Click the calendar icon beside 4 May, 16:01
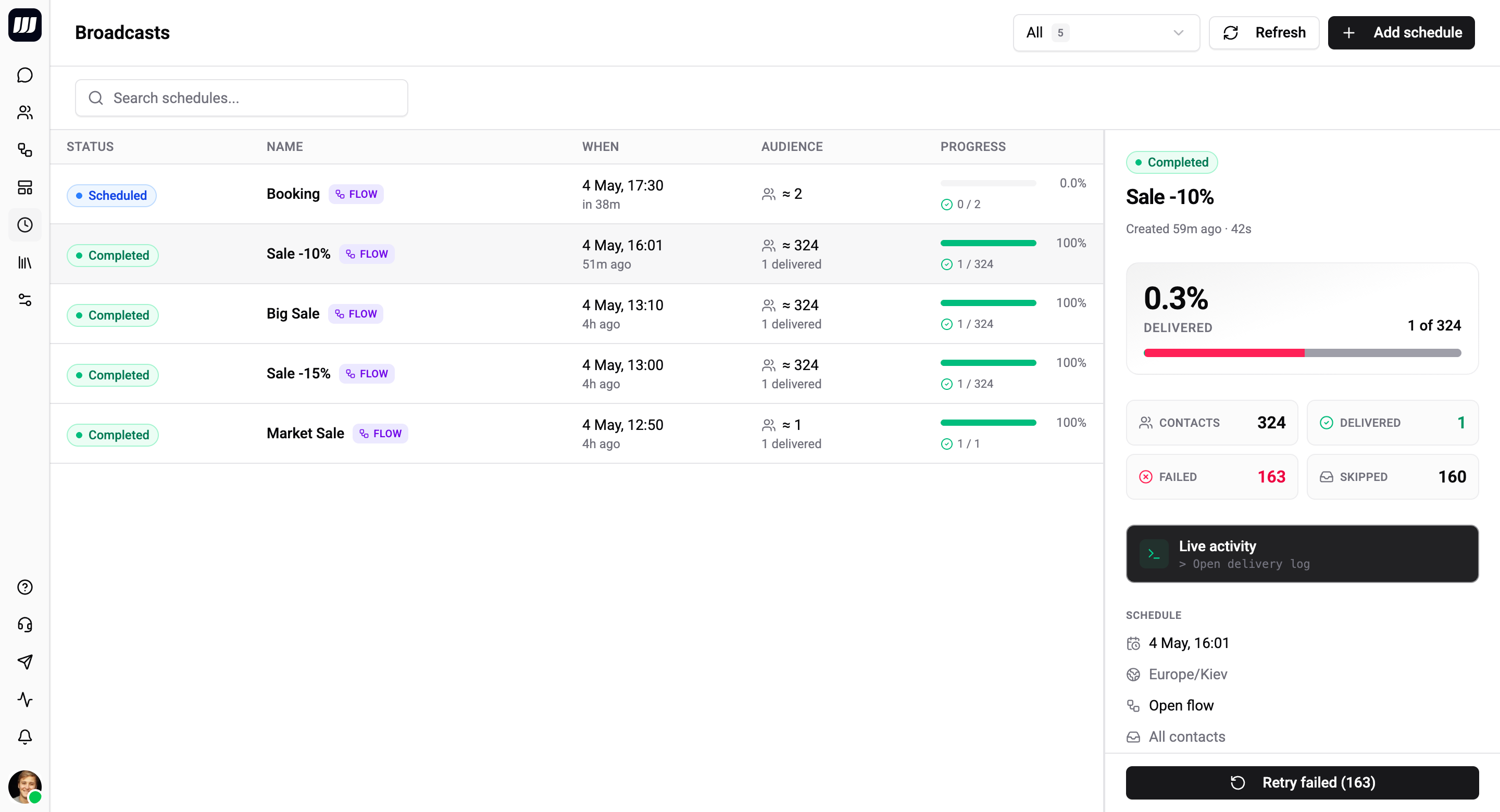Viewport: 1500px width, 812px height. tap(1133, 643)
